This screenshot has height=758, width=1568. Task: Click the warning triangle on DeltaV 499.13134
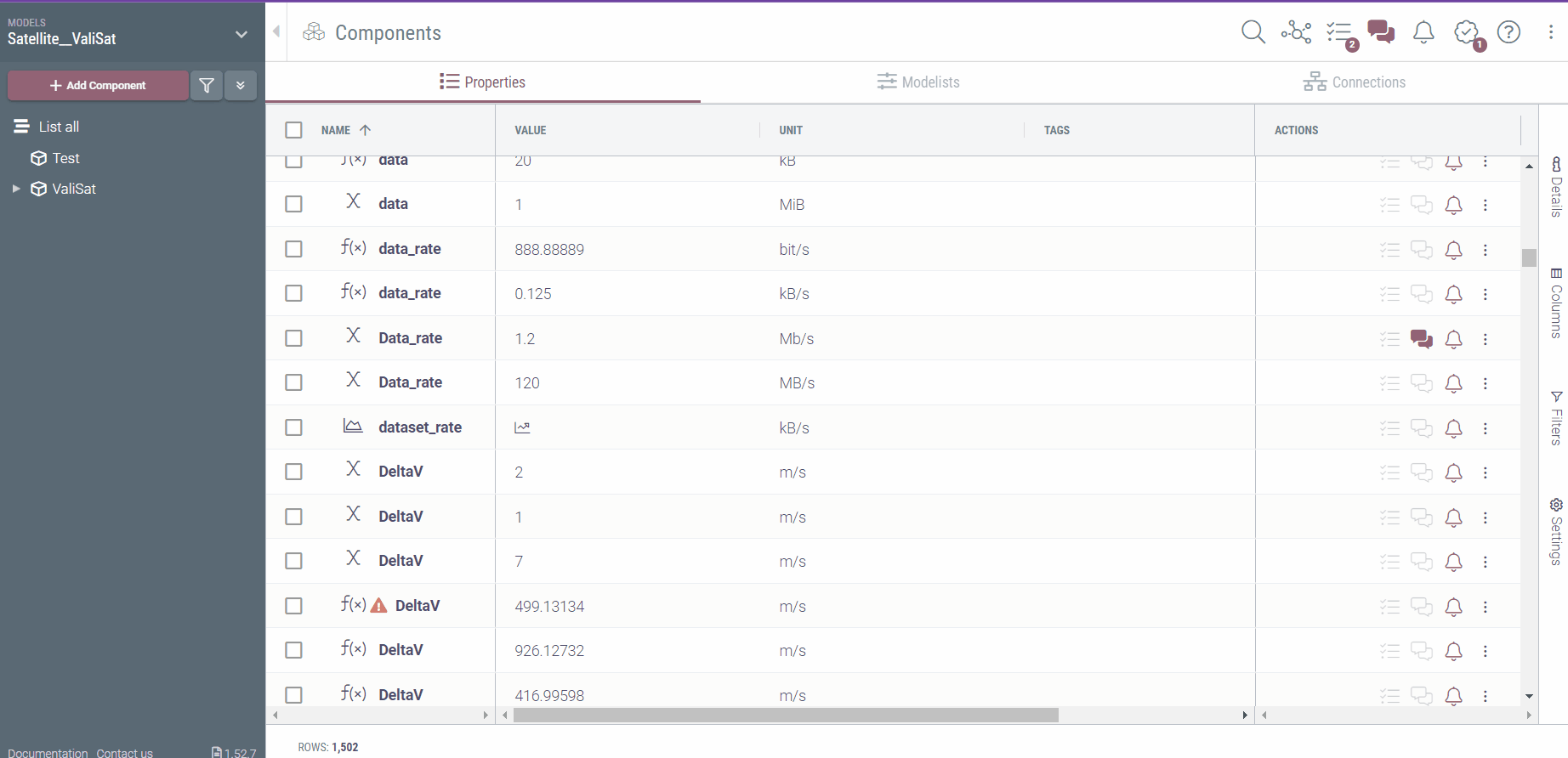pyautogui.click(x=379, y=606)
